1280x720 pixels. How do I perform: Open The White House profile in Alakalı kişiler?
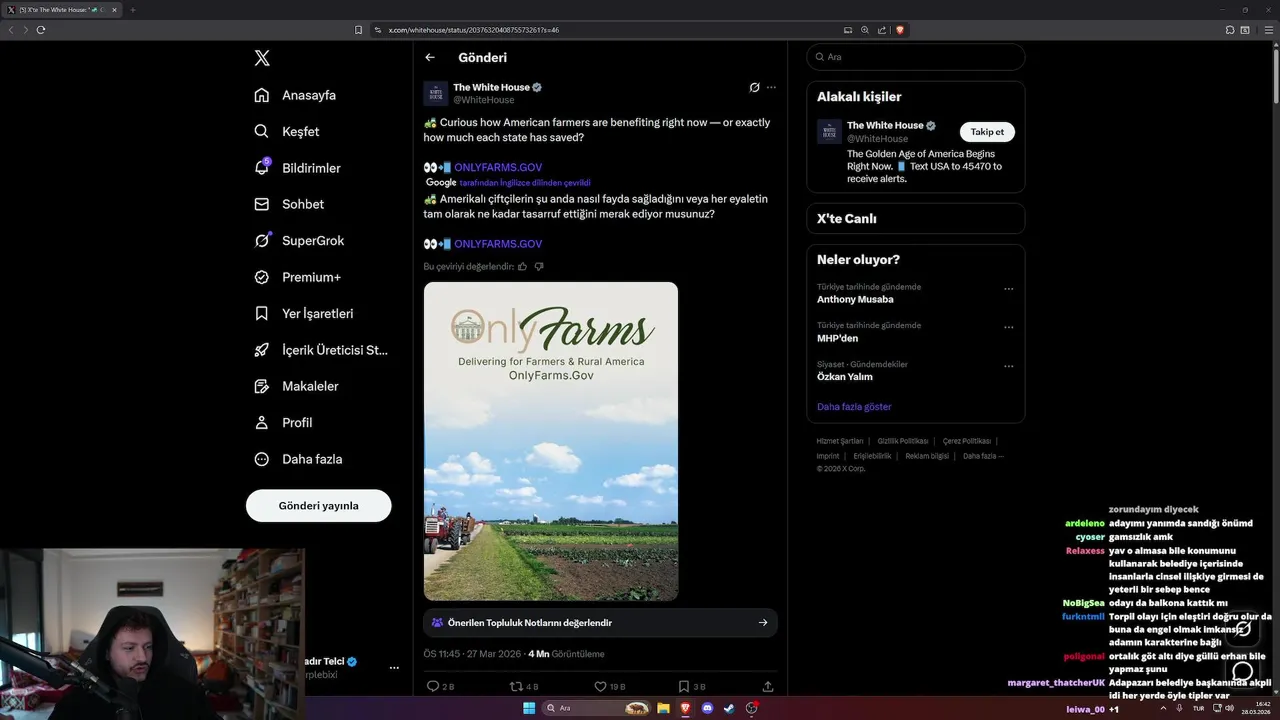pyautogui.click(x=885, y=126)
